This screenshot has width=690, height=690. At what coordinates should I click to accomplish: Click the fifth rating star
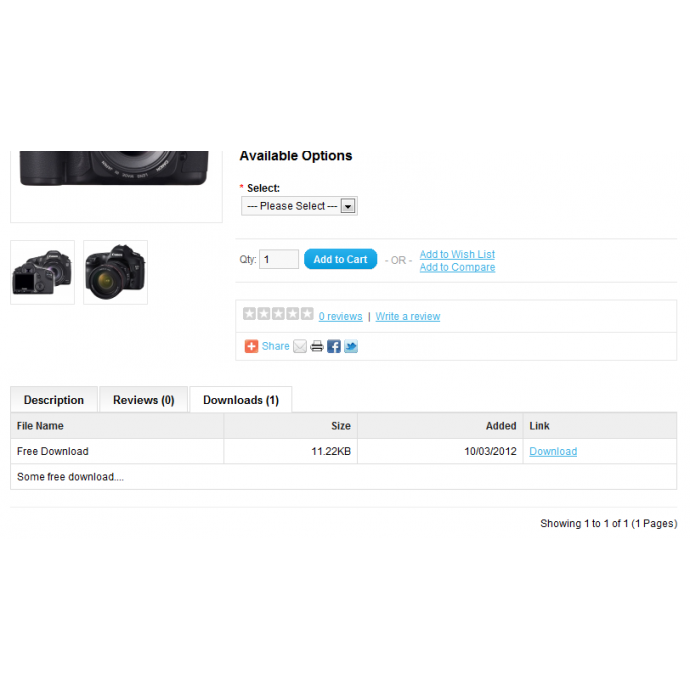[307, 313]
